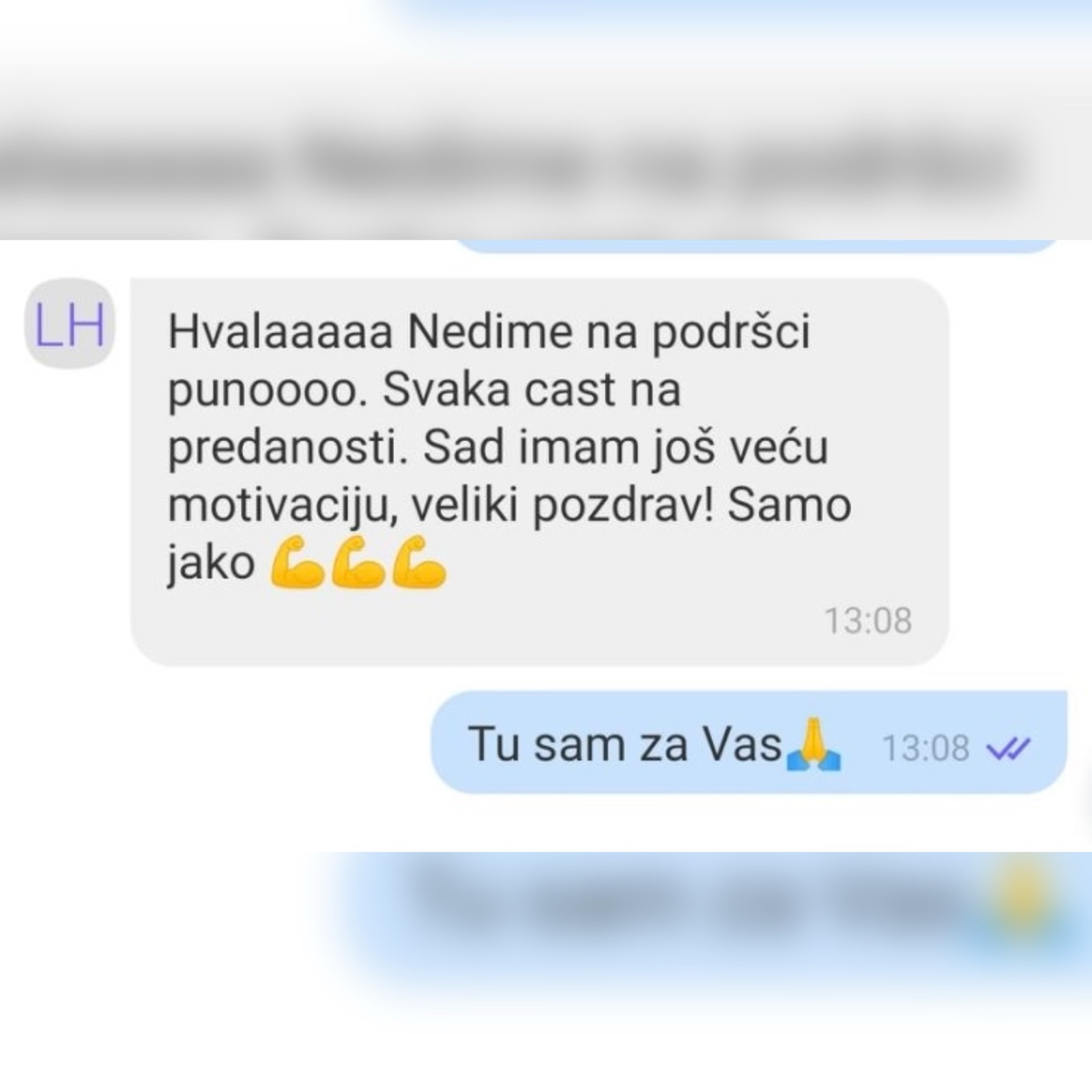
Task: Tap the double checkmark read receipt
Action: (x=1008, y=749)
